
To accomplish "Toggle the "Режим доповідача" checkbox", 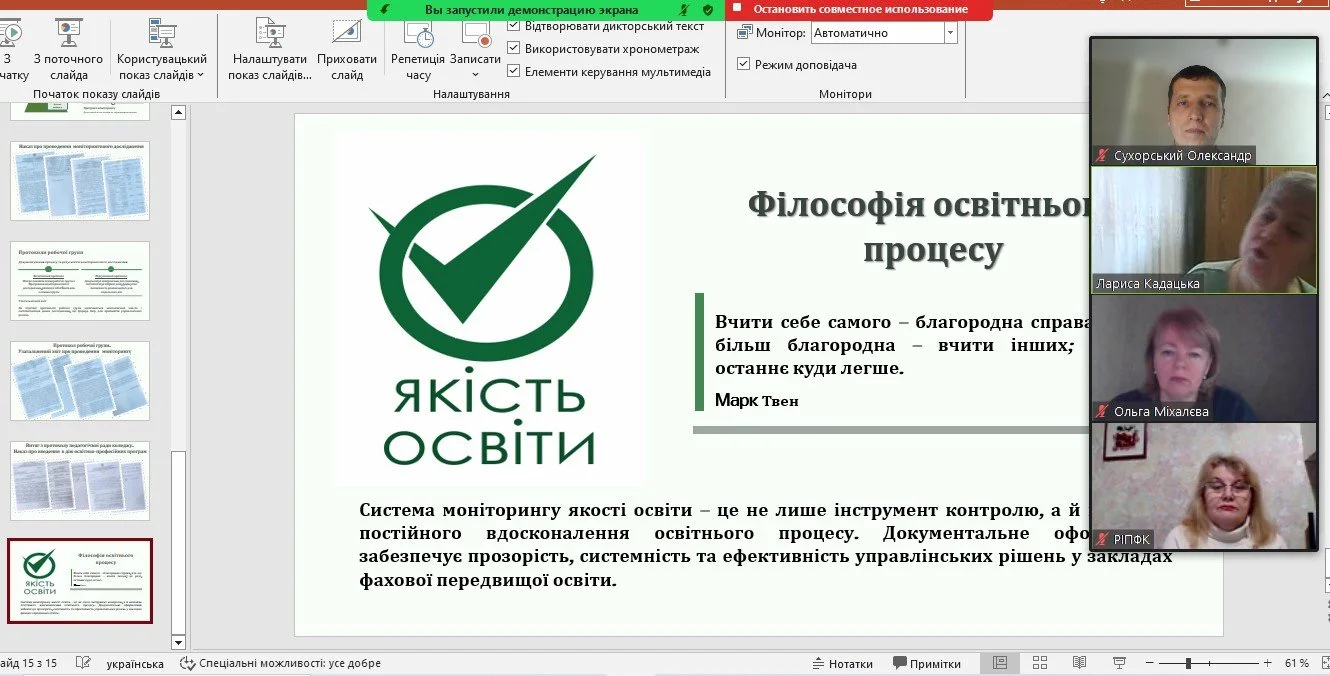I will tap(742, 63).
